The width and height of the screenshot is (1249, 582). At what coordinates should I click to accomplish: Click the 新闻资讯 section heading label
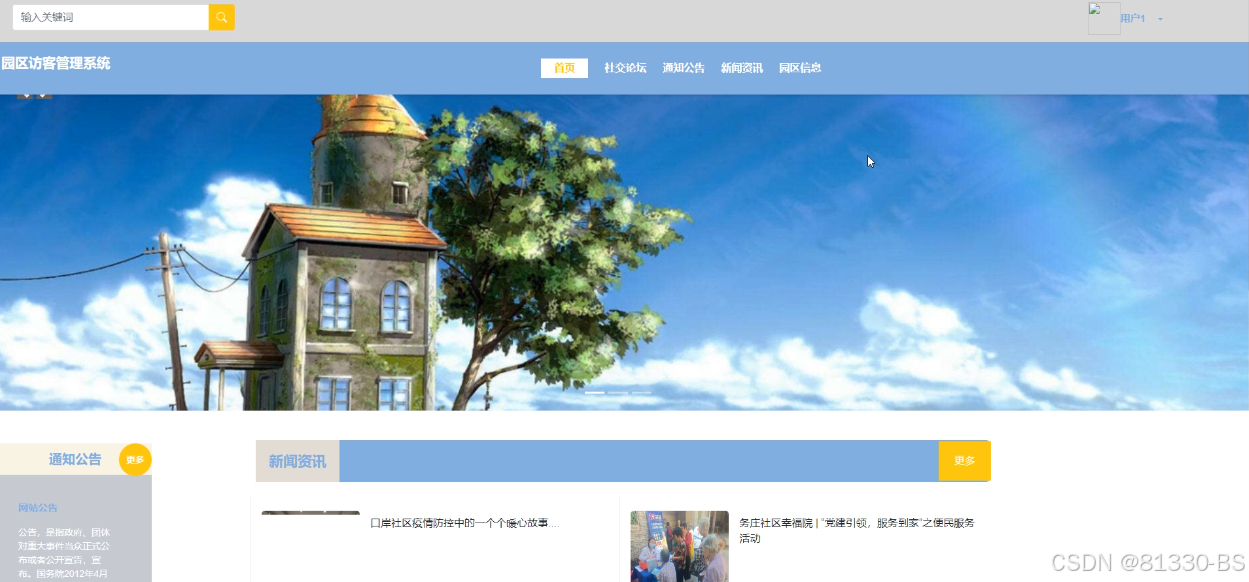[x=297, y=461]
